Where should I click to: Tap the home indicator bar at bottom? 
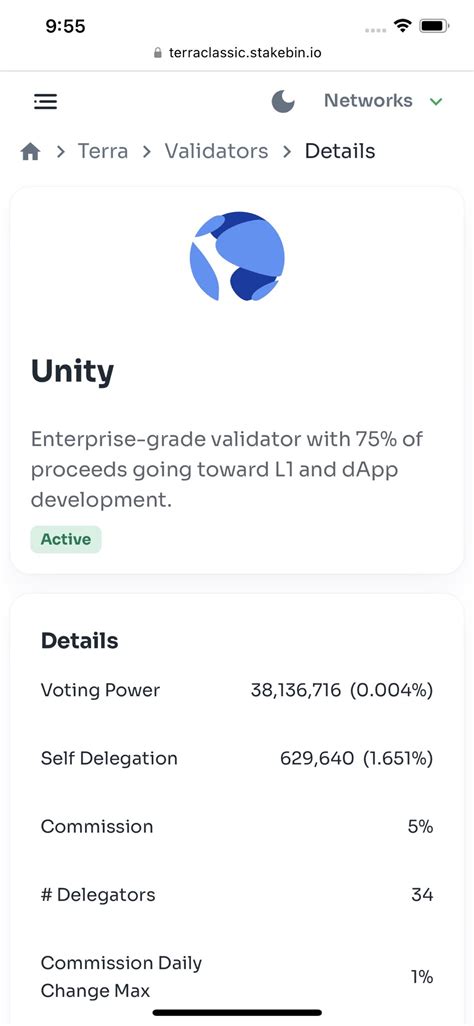click(x=237, y=1012)
